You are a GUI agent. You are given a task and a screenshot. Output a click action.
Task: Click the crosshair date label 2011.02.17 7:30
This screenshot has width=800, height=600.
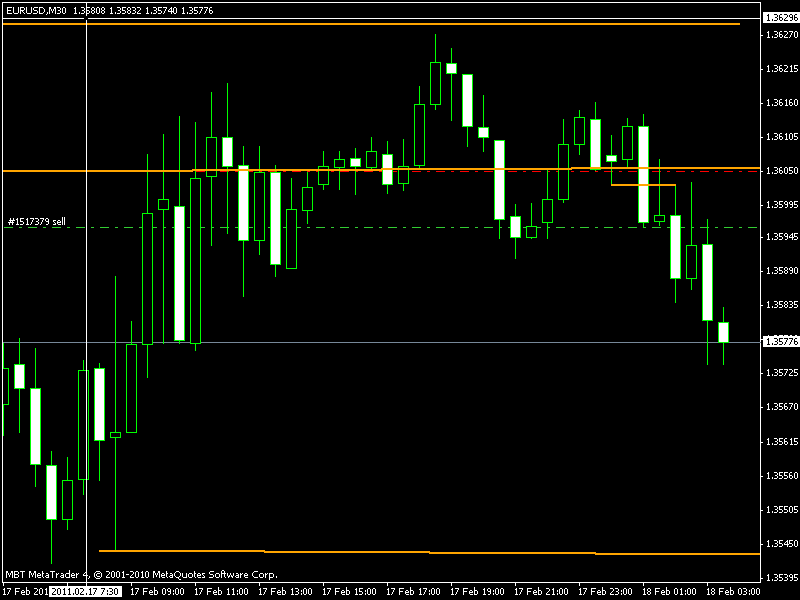86,592
